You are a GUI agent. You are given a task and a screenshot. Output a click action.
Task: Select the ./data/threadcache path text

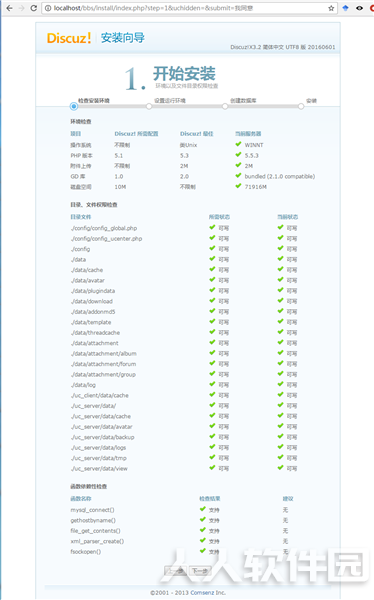(95, 333)
